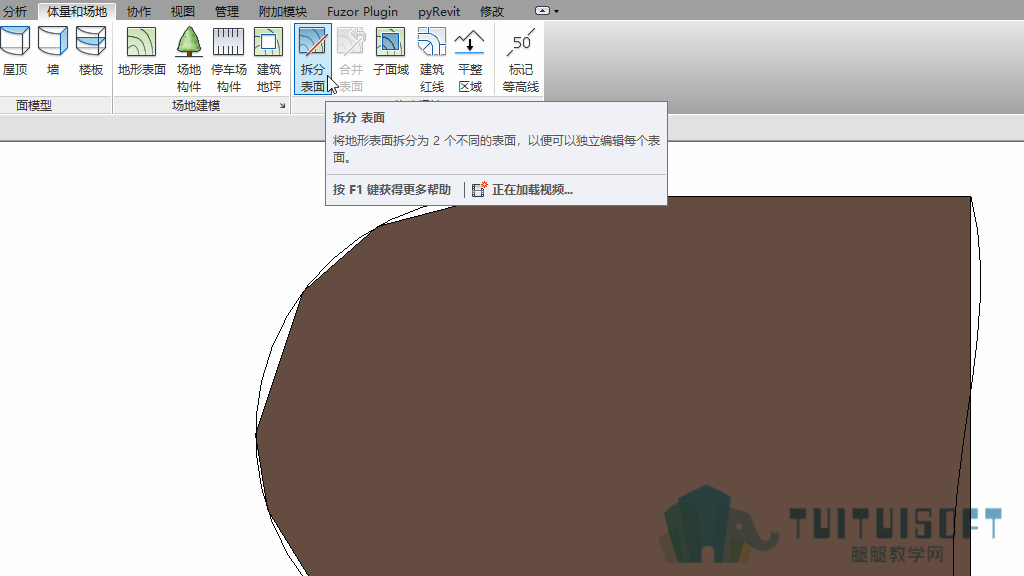Go to the 附加模块 tab
This screenshot has height=576, width=1024.
click(x=283, y=11)
